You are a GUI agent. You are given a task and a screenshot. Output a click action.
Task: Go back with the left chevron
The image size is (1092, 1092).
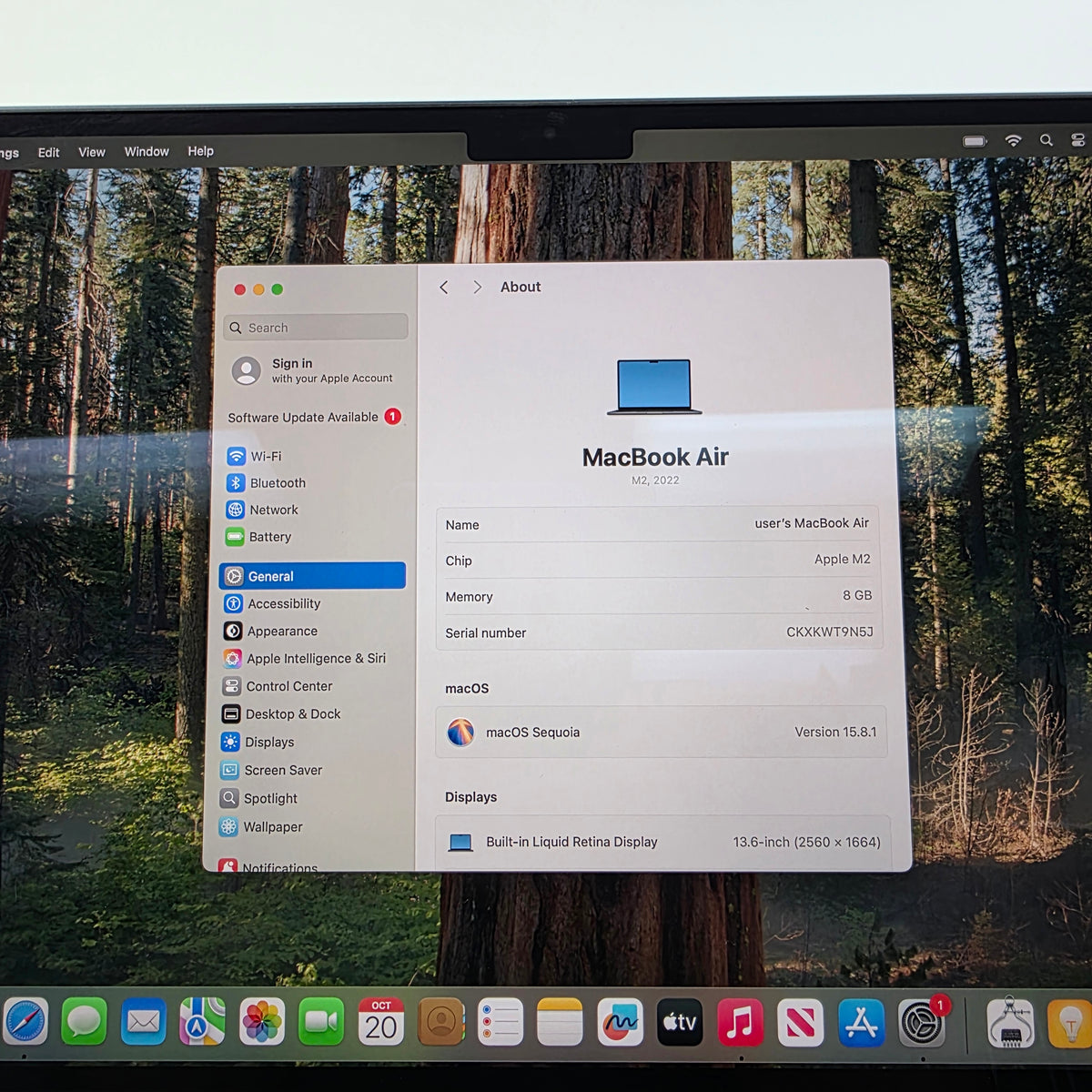coord(444,288)
